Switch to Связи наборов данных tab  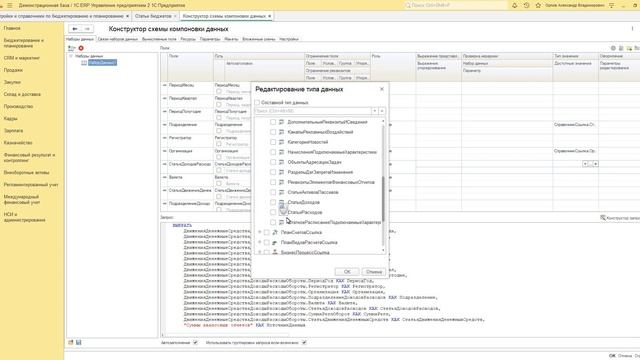pos(118,39)
